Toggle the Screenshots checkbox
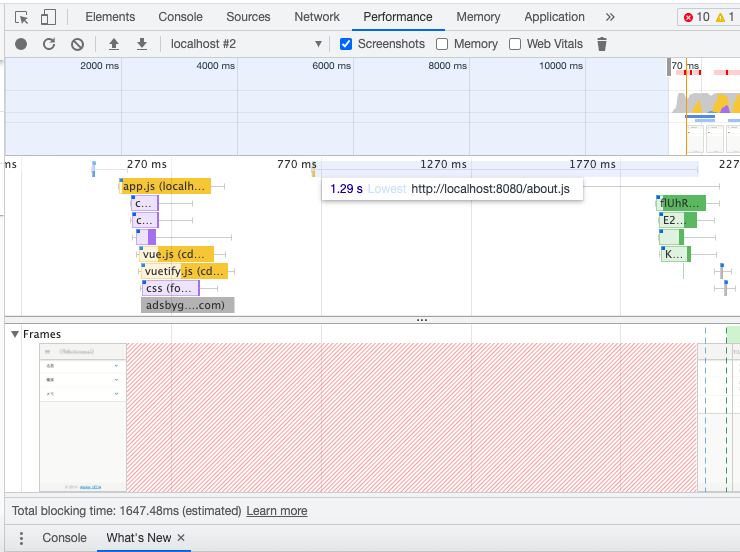Viewport: 740px width, 552px height. [x=346, y=44]
